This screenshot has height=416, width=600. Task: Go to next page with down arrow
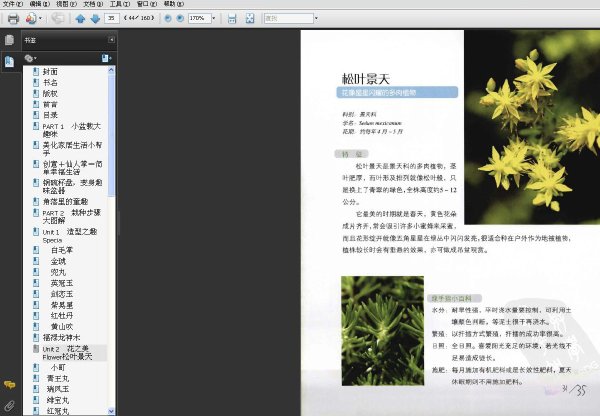tap(95, 18)
